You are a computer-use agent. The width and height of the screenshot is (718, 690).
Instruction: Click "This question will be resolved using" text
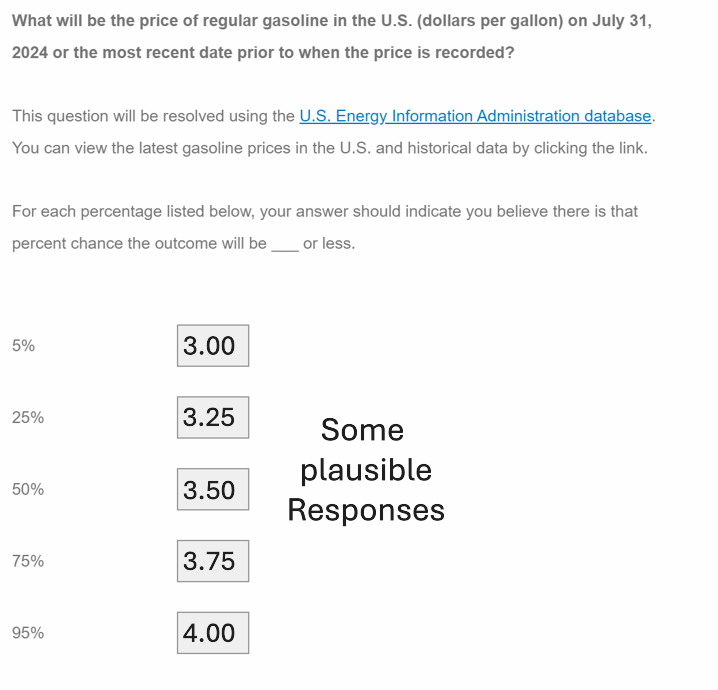(x=153, y=116)
